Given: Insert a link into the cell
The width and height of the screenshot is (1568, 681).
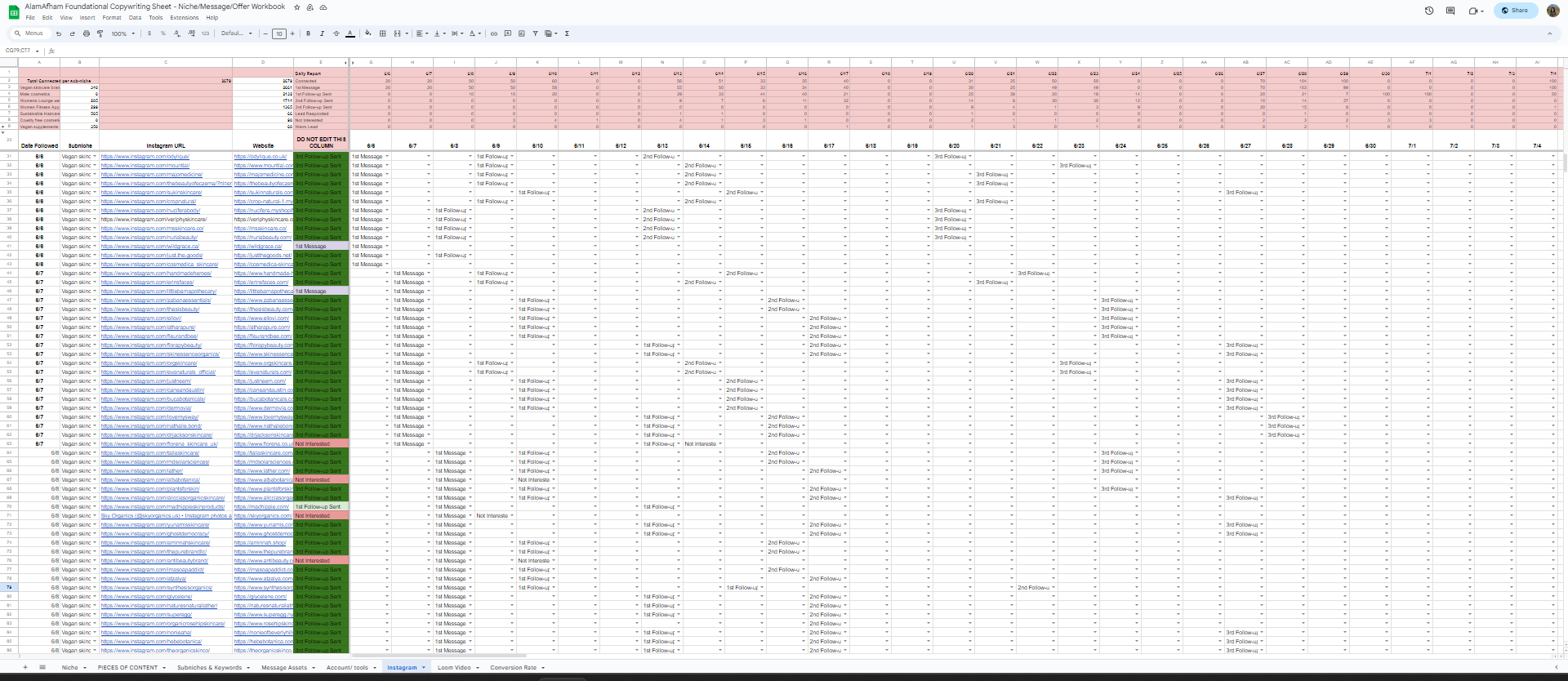Looking at the screenshot, I should [x=493, y=33].
